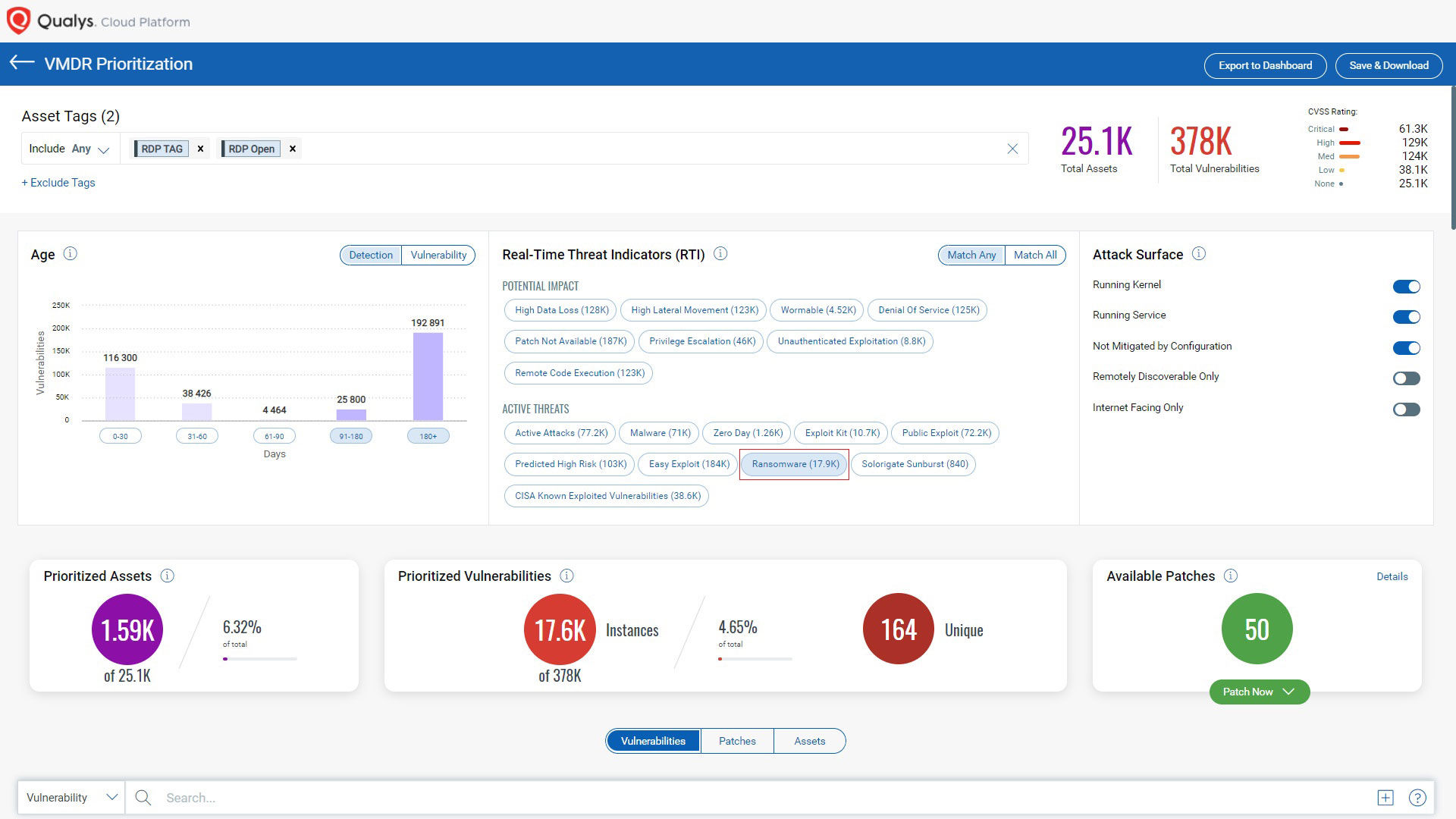Click the Exclude Tags link

58,183
